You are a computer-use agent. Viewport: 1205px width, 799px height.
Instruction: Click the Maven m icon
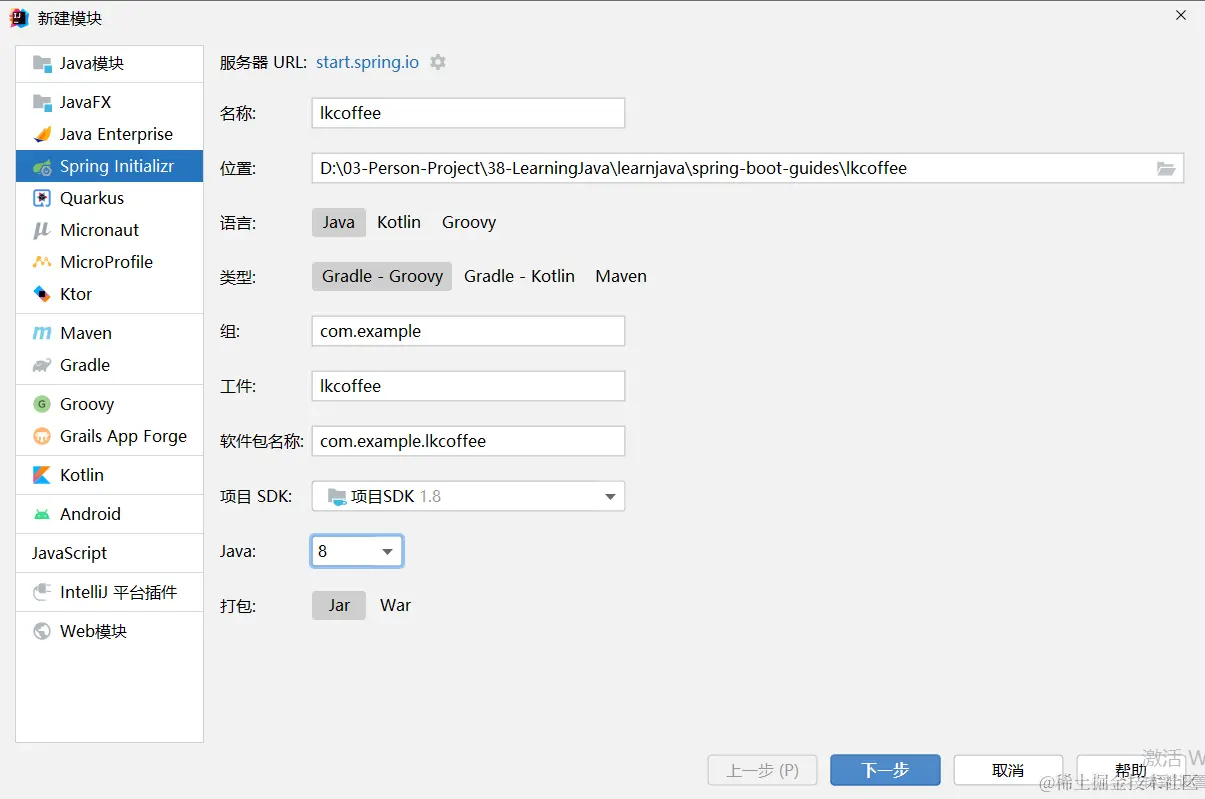click(x=42, y=333)
